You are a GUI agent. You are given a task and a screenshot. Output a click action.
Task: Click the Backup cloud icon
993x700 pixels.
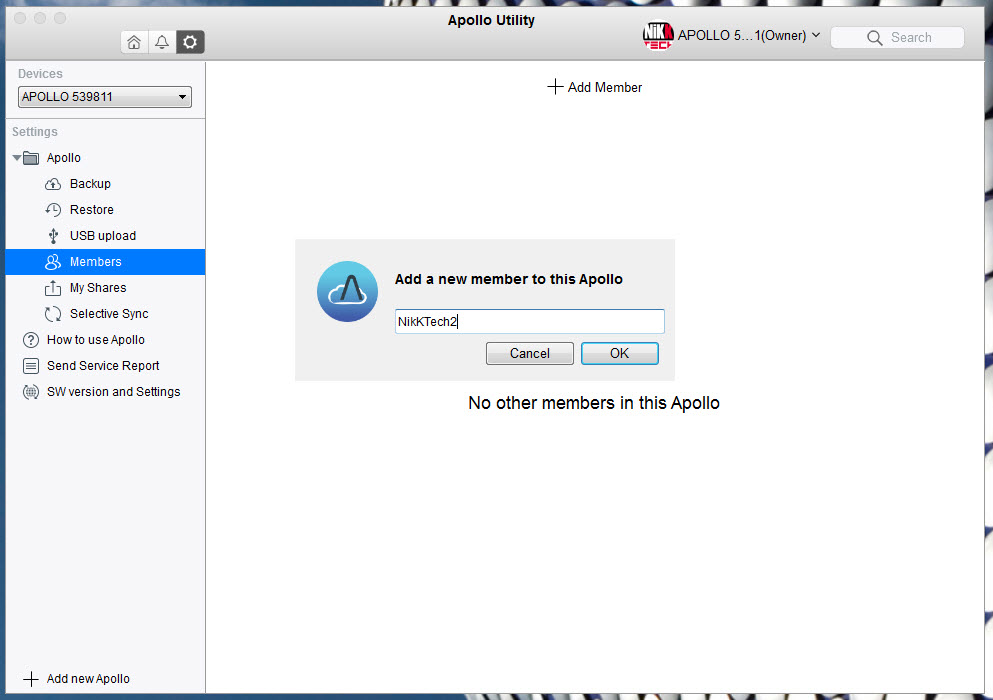53,184
